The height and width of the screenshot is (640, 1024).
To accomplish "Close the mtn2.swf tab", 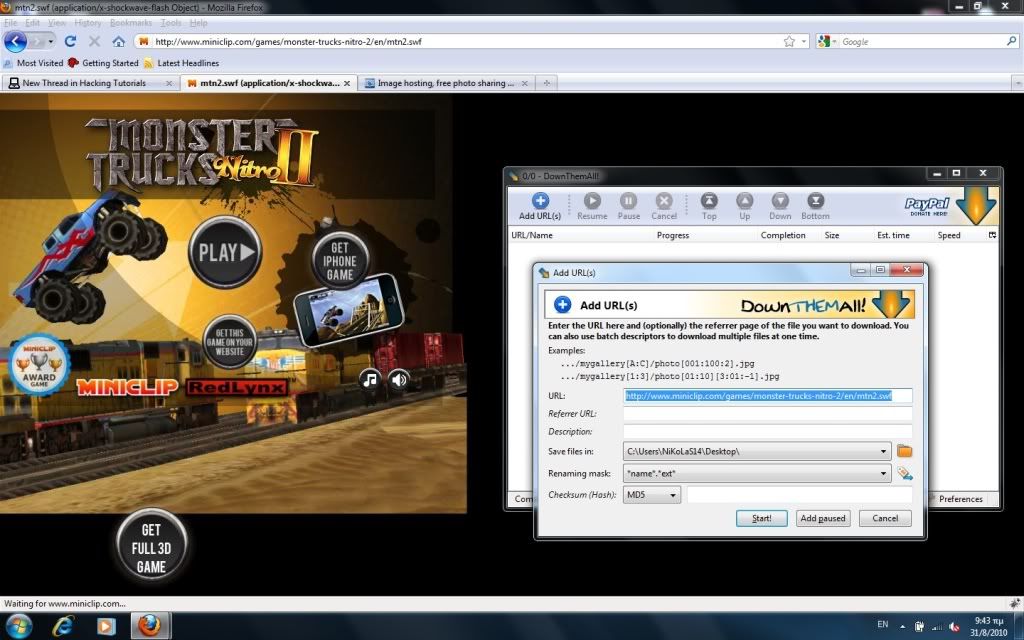I will [x=347, y=83].
